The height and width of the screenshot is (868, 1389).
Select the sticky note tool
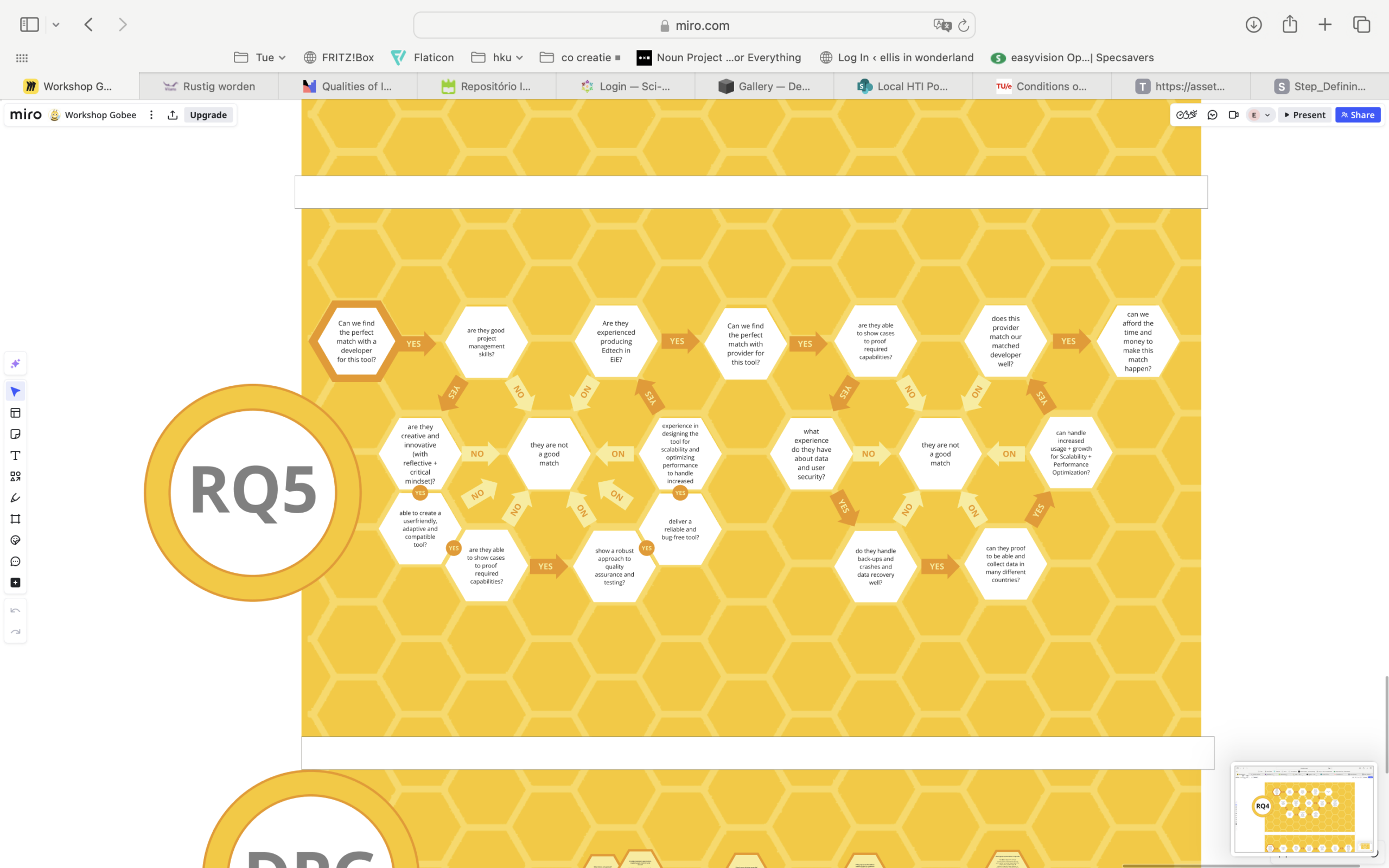[16, 434]
